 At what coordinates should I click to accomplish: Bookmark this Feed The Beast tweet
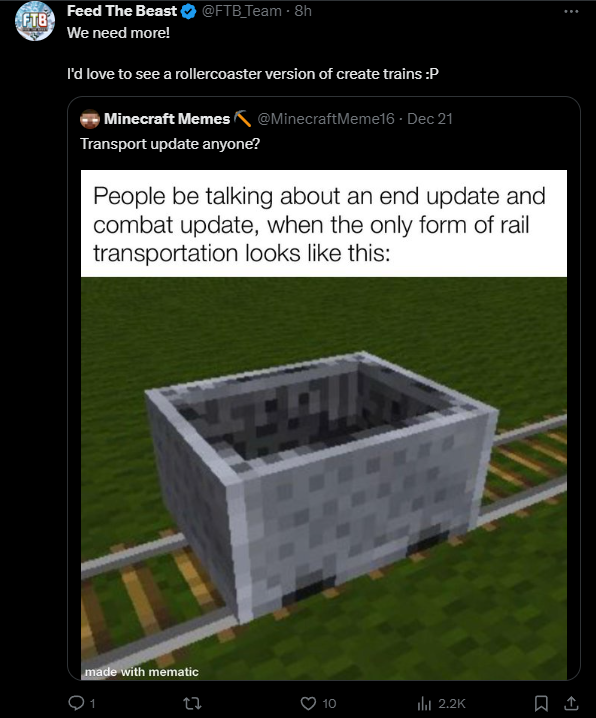pos(541,703)
